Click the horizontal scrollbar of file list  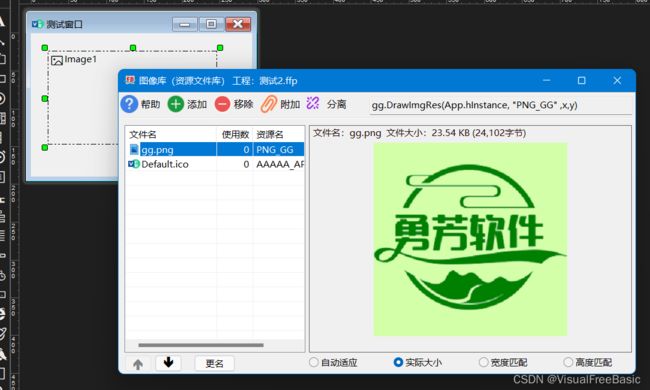pos(201,345)
